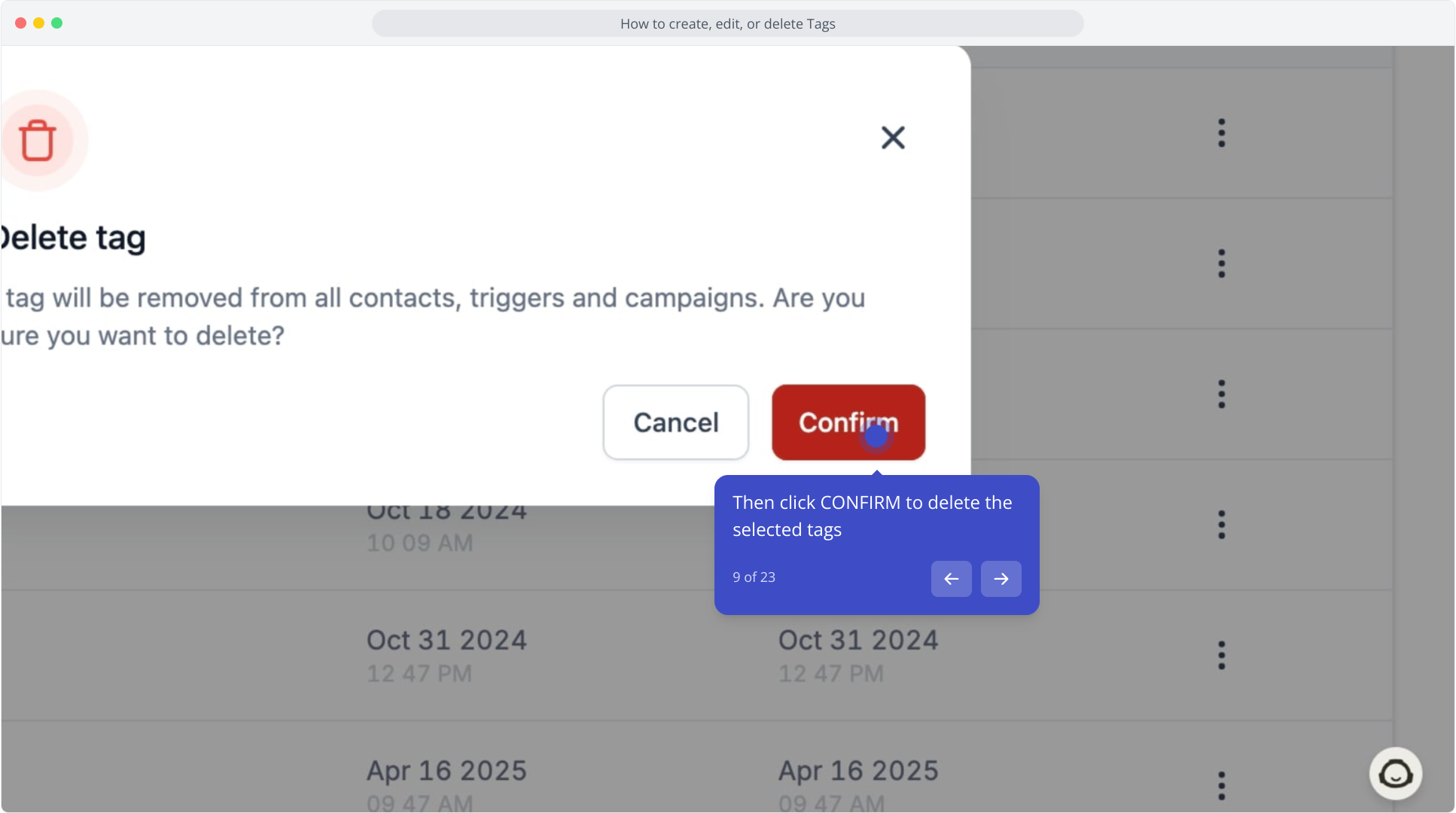The image size is (1456, 813).
Task: Open options menu for Oct 31 2024 row
Action: tap(1222, 656)
